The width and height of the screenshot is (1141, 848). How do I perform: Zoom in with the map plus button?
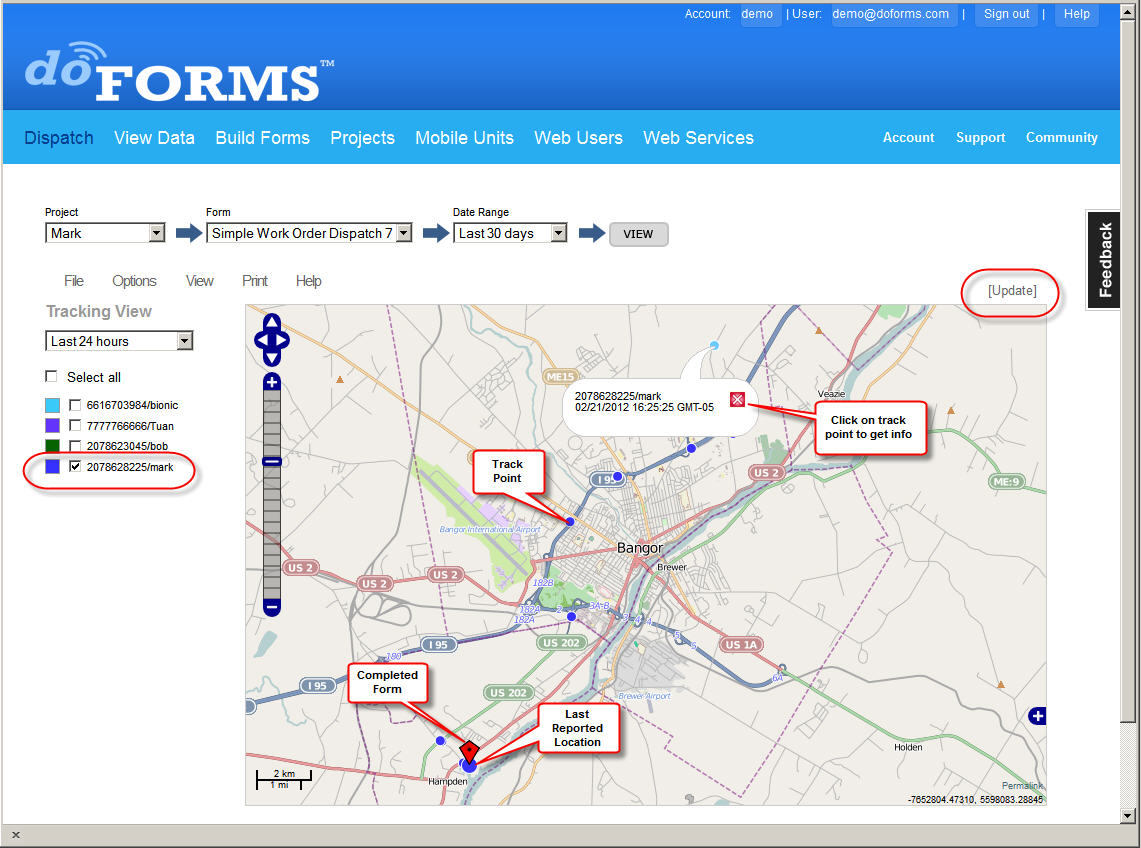coord(271,382)
